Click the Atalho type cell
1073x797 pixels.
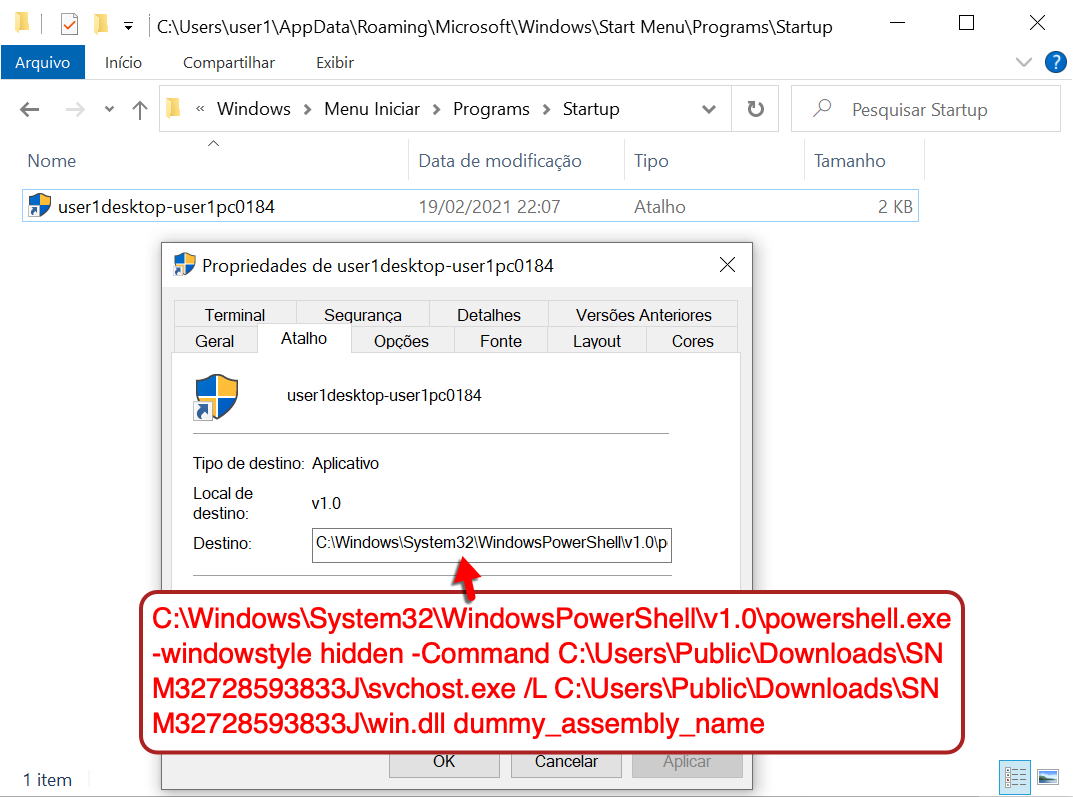pyautogui.click(x=660, y=207)
